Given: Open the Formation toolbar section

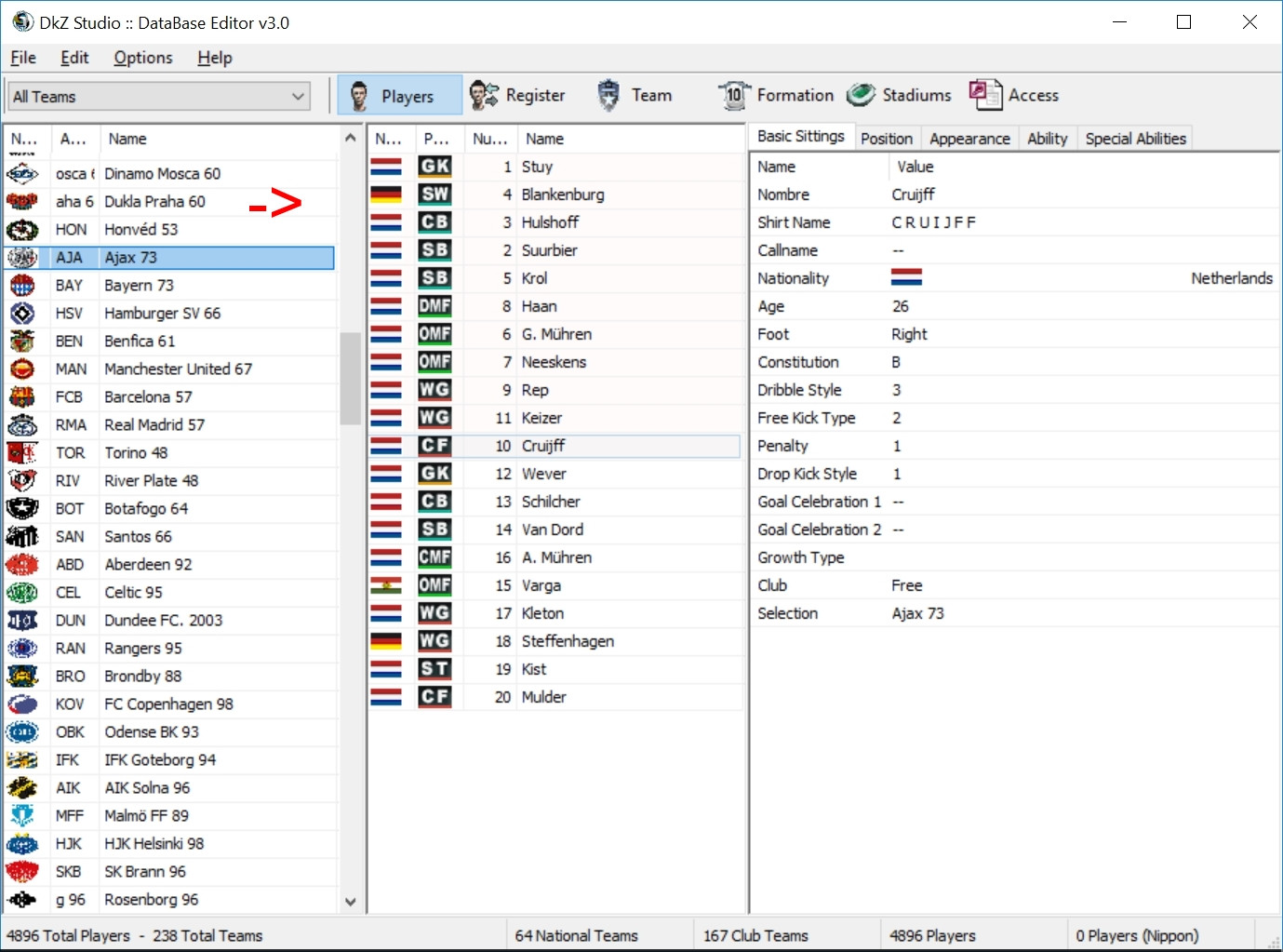Looking at the screenshot, I should coord(776,95).
